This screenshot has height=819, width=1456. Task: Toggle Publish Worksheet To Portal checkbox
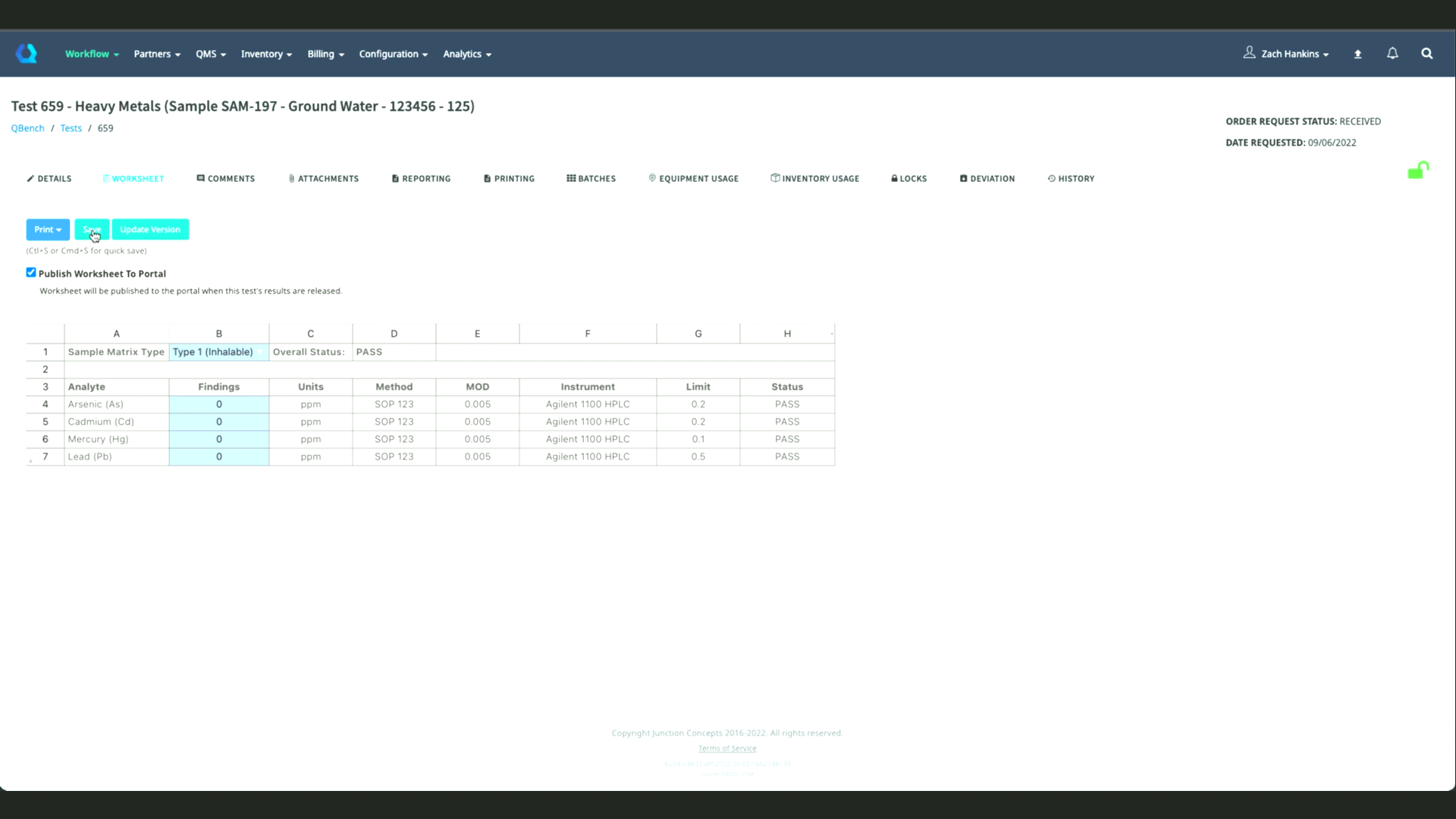[31, 272]
